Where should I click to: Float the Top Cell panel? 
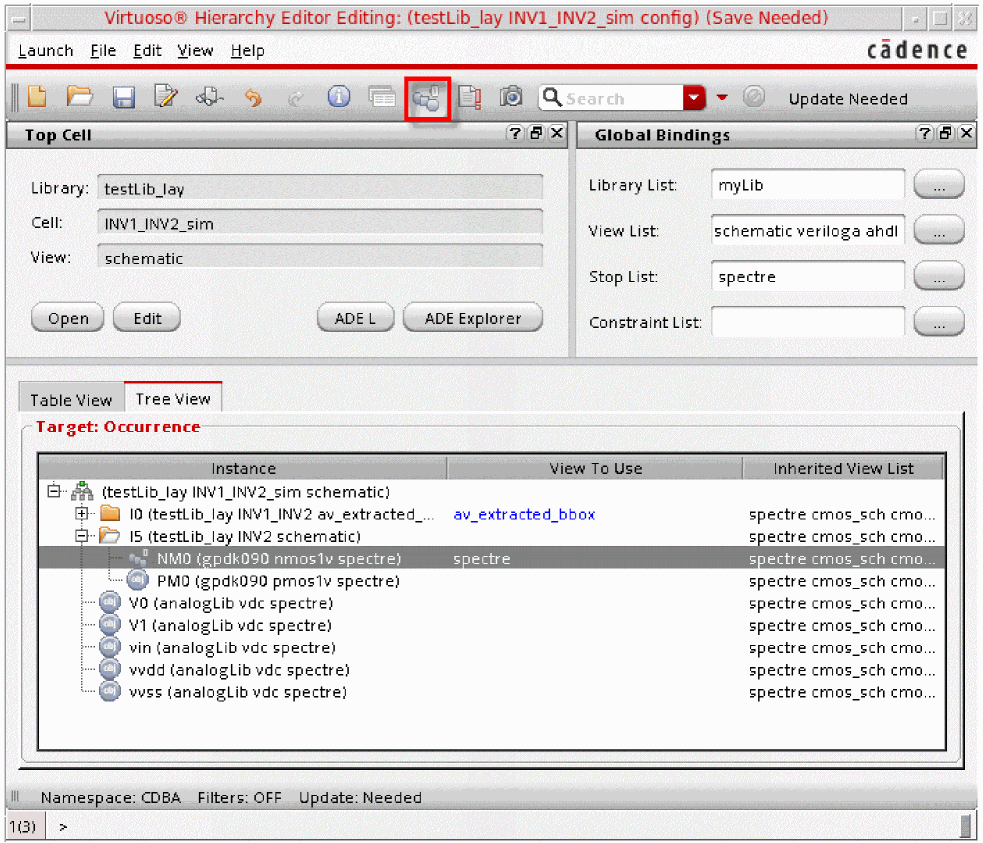536,134
